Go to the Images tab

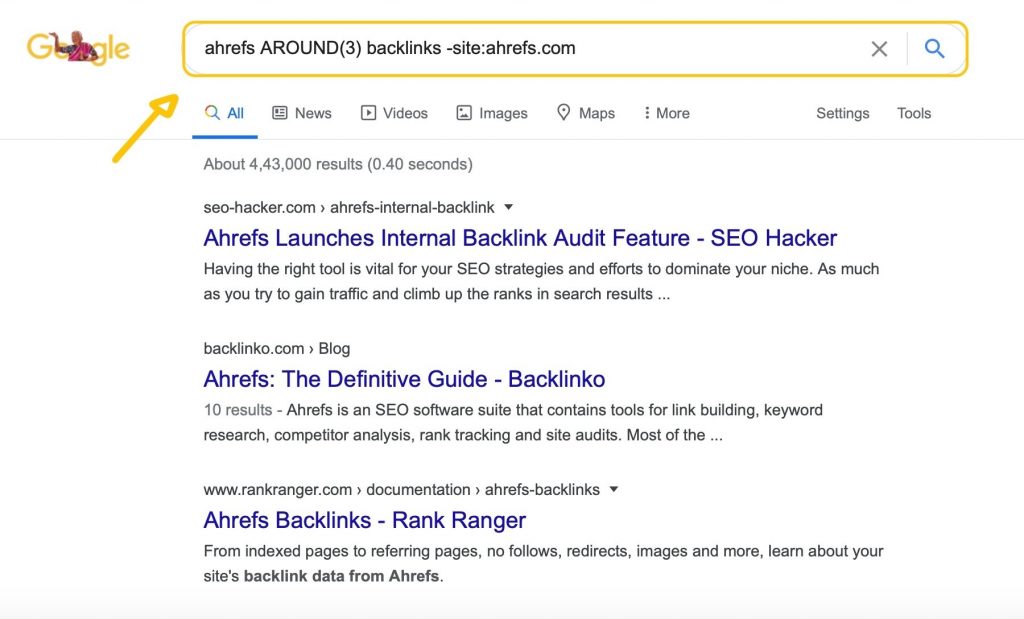(492, 113)
